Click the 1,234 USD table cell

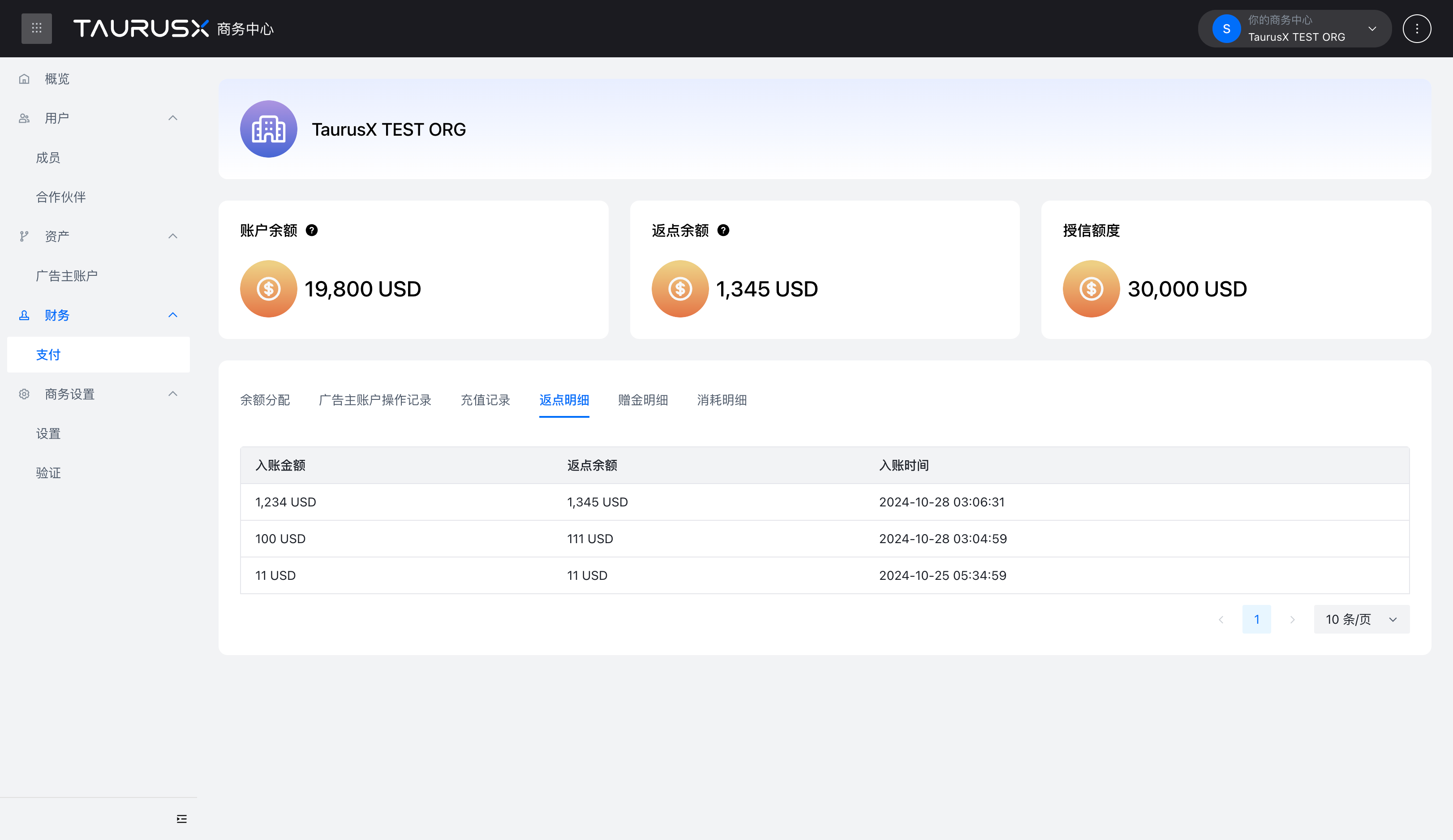(x=285, y=502)
